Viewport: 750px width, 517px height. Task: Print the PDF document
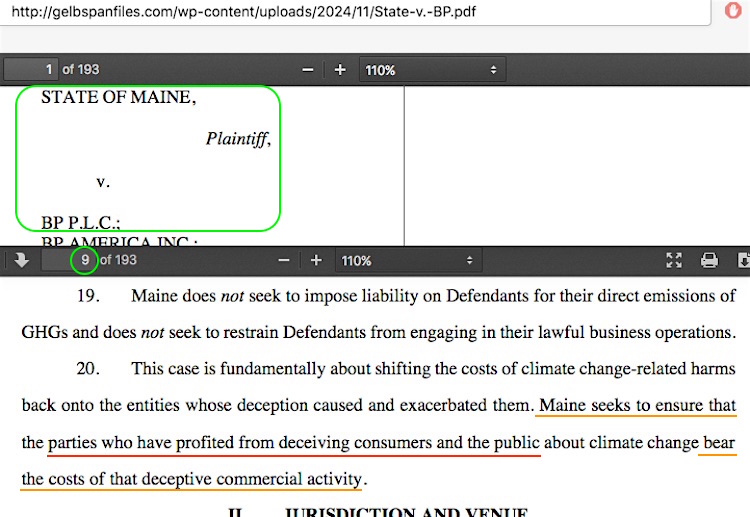[709, 260]
